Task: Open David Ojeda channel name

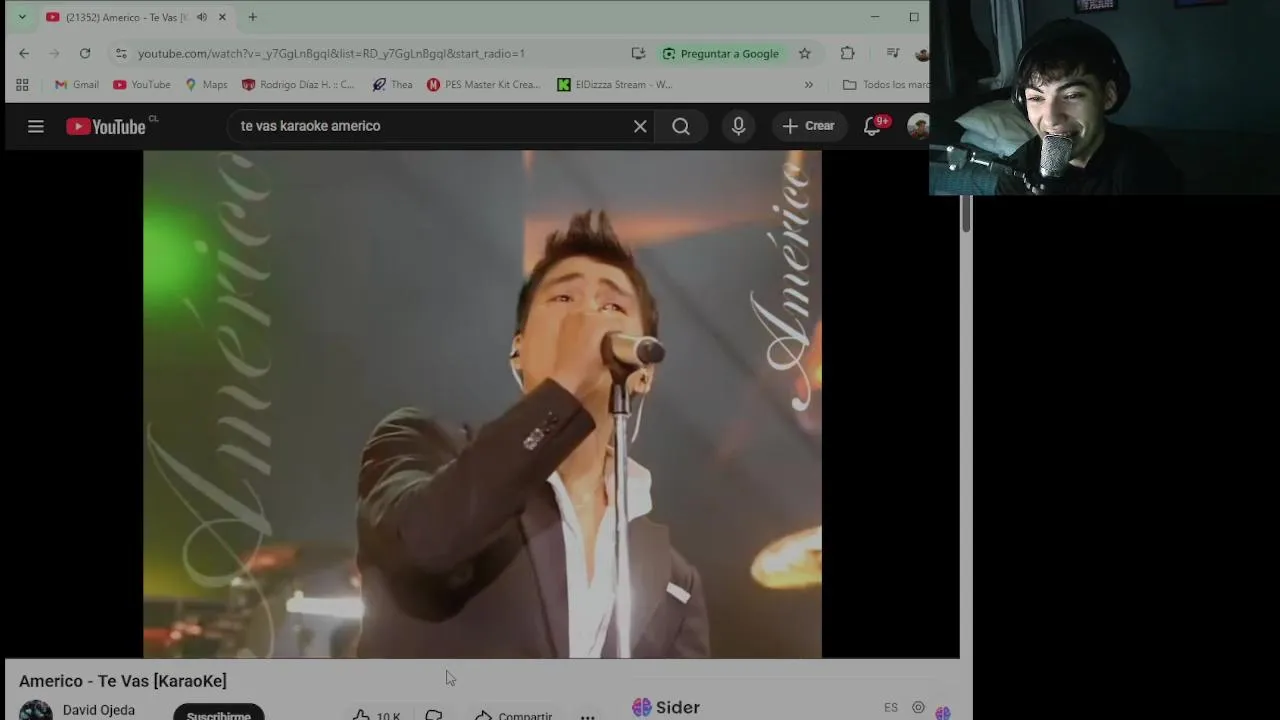Action: [x=99, y=710]
